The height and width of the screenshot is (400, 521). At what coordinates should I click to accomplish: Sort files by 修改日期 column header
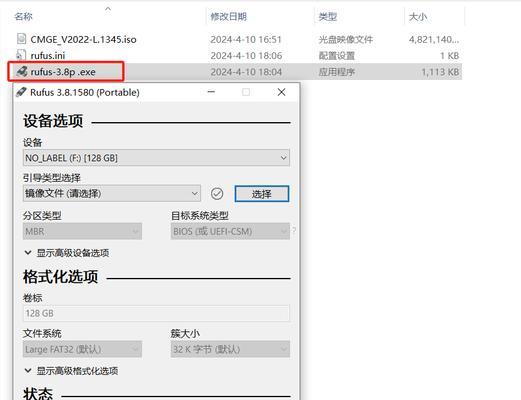tap(229, 16)
